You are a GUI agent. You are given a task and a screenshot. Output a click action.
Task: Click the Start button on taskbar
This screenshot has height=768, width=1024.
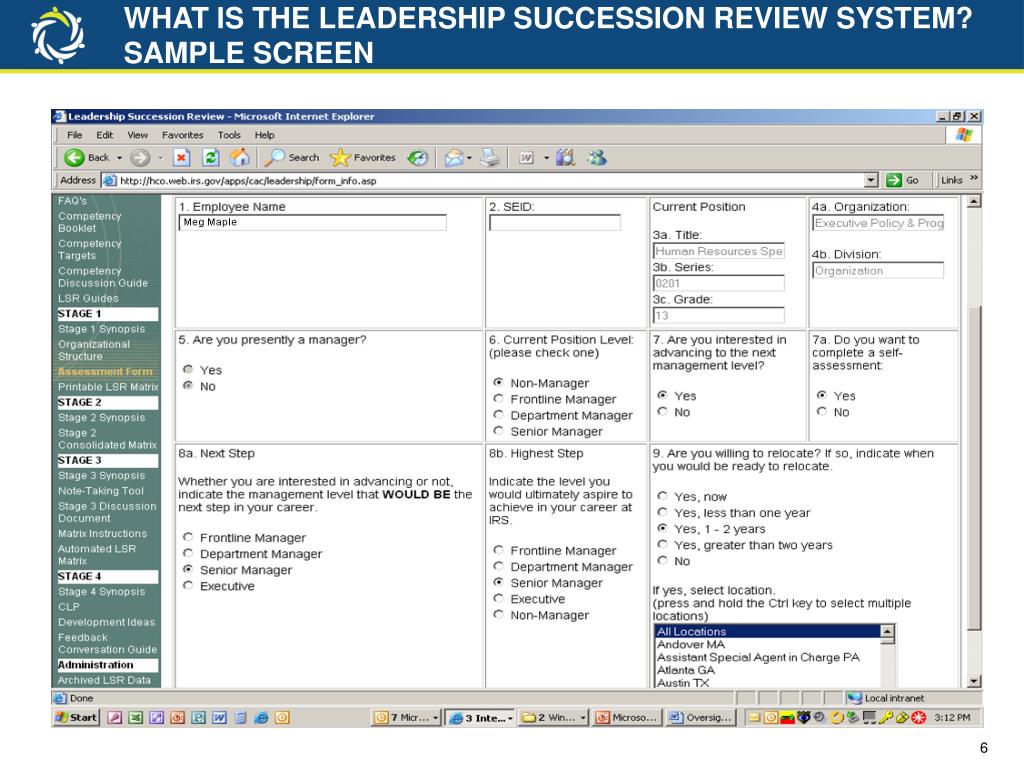(76, 717)
